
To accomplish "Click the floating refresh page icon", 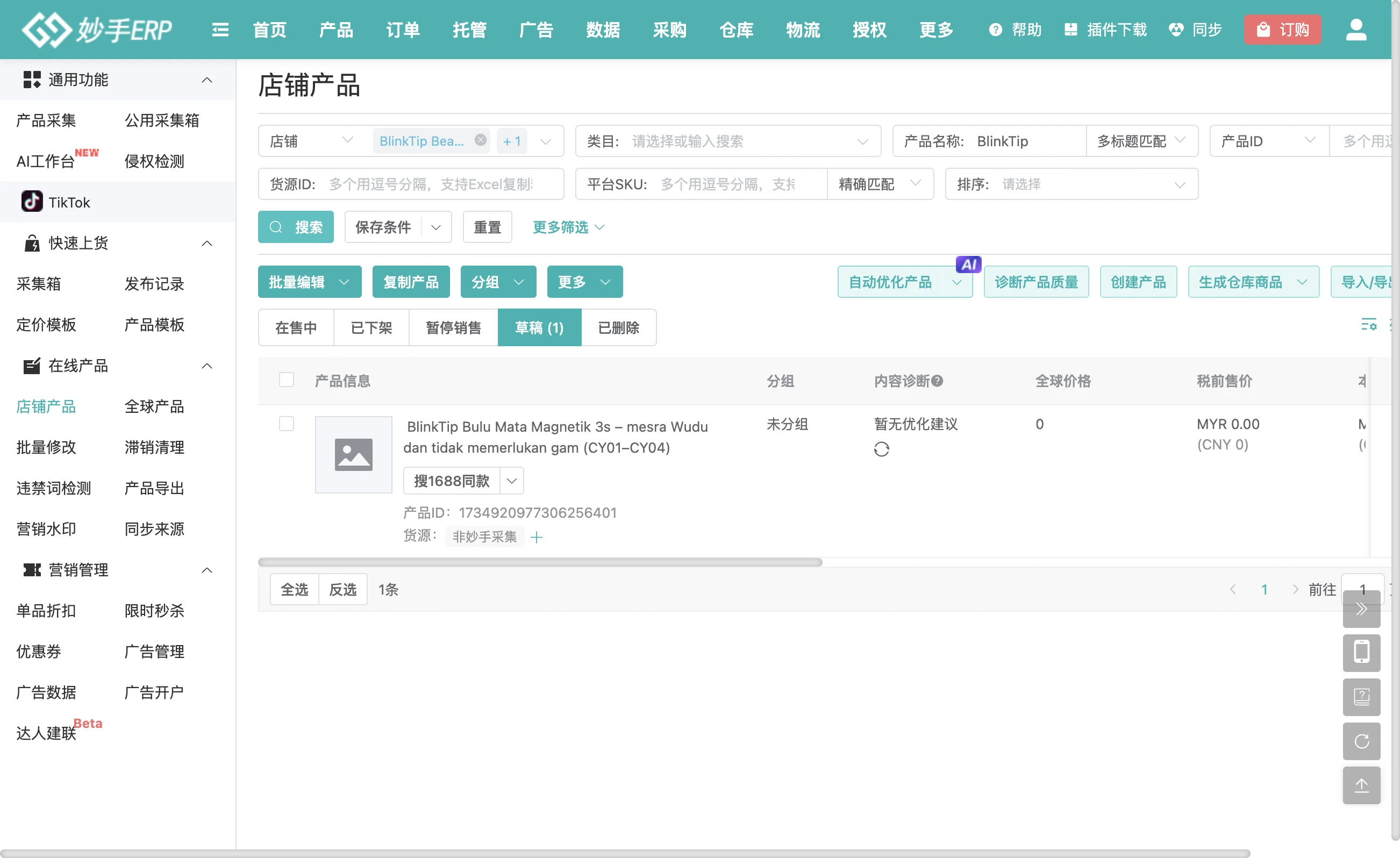I will coord(1361,741).
